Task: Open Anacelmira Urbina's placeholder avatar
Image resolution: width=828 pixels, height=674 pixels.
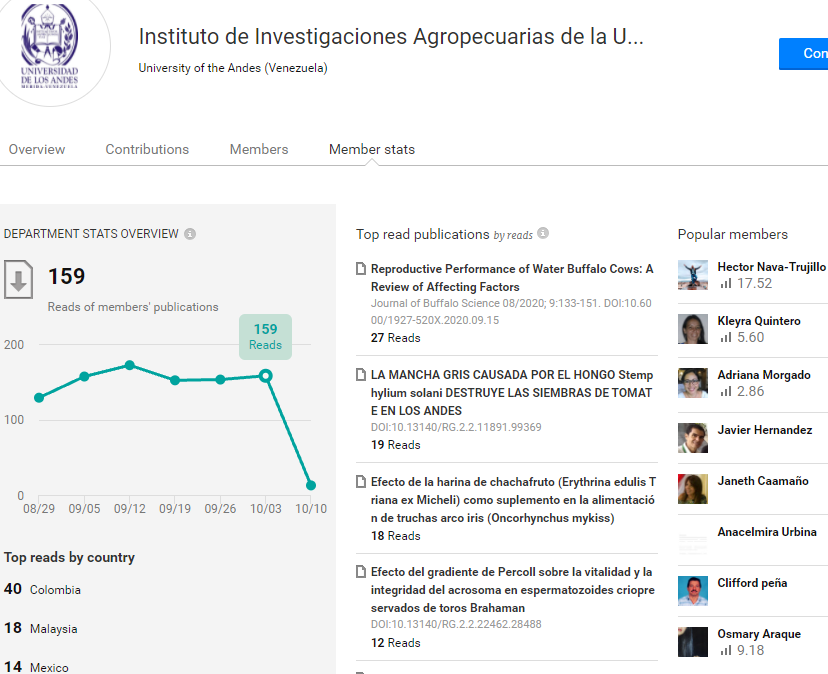Action: [693, 540]
